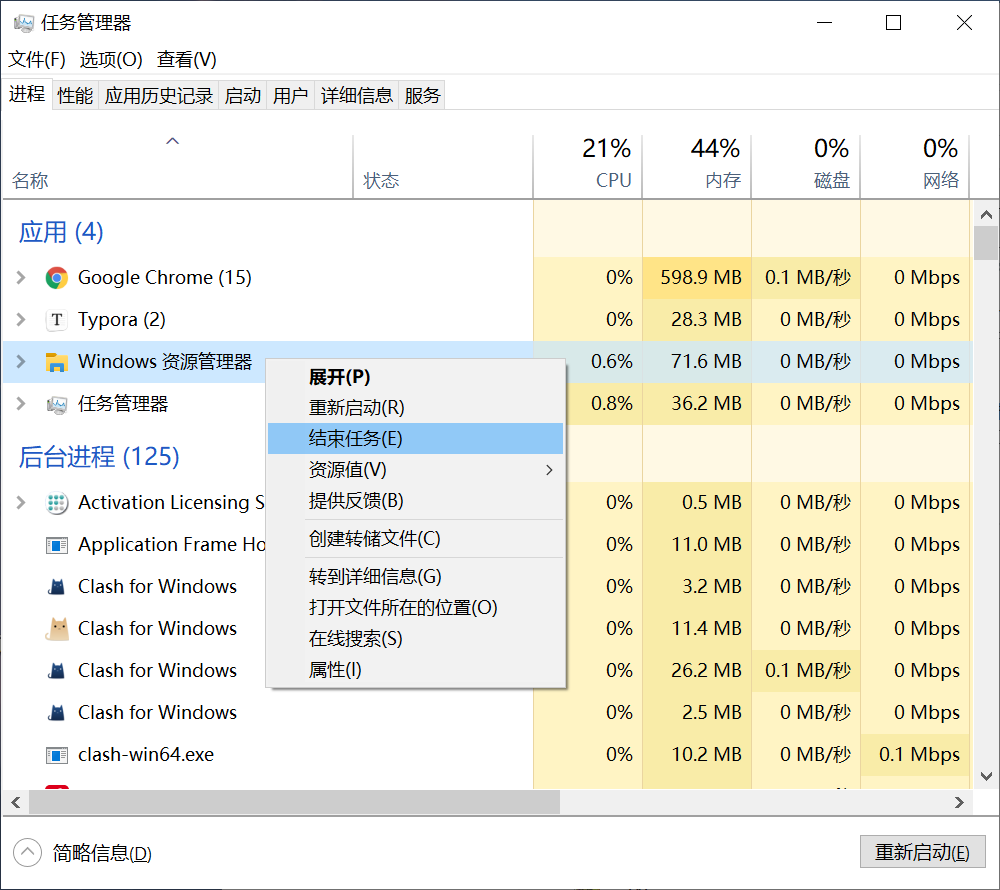The height and width of the screenshot is (890, 1000).
Task: Expand the Typora (2) process group
Action: coord(21,319)
